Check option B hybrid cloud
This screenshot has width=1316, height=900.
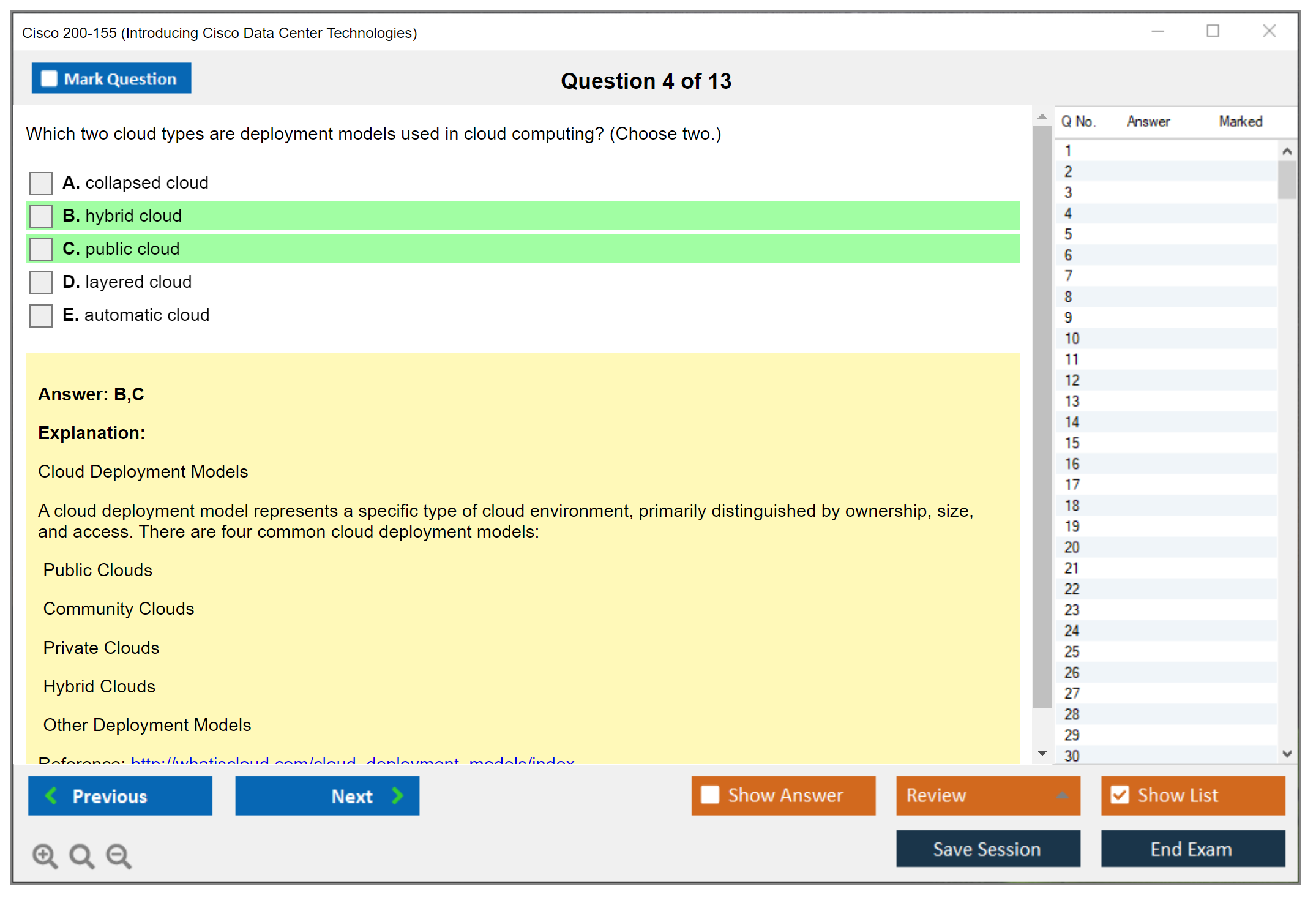(41, 216)
